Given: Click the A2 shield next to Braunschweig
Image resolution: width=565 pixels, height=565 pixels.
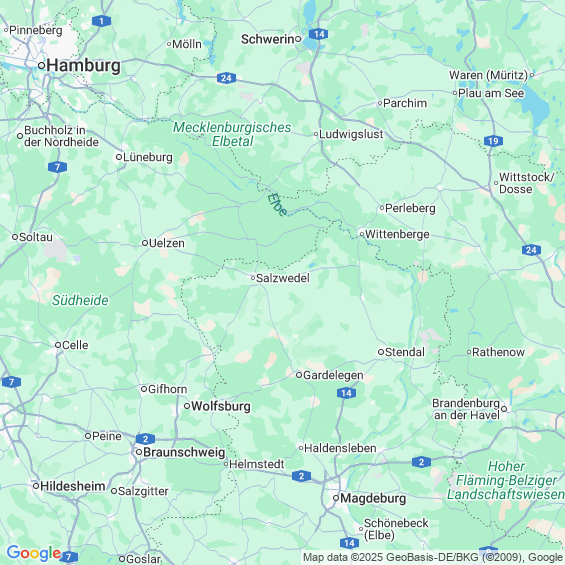Looking at the screenshot, I should pyautogui.click(x=145, y=439).
